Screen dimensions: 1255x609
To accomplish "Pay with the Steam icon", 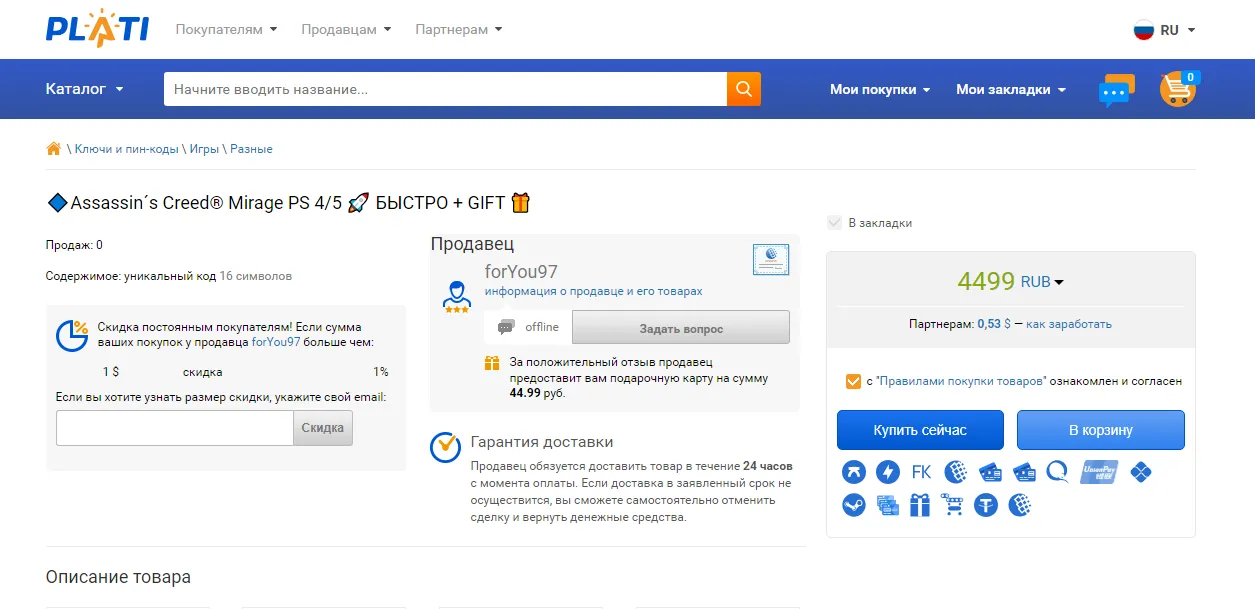I will pyautogui.click(x=853, y=505).
